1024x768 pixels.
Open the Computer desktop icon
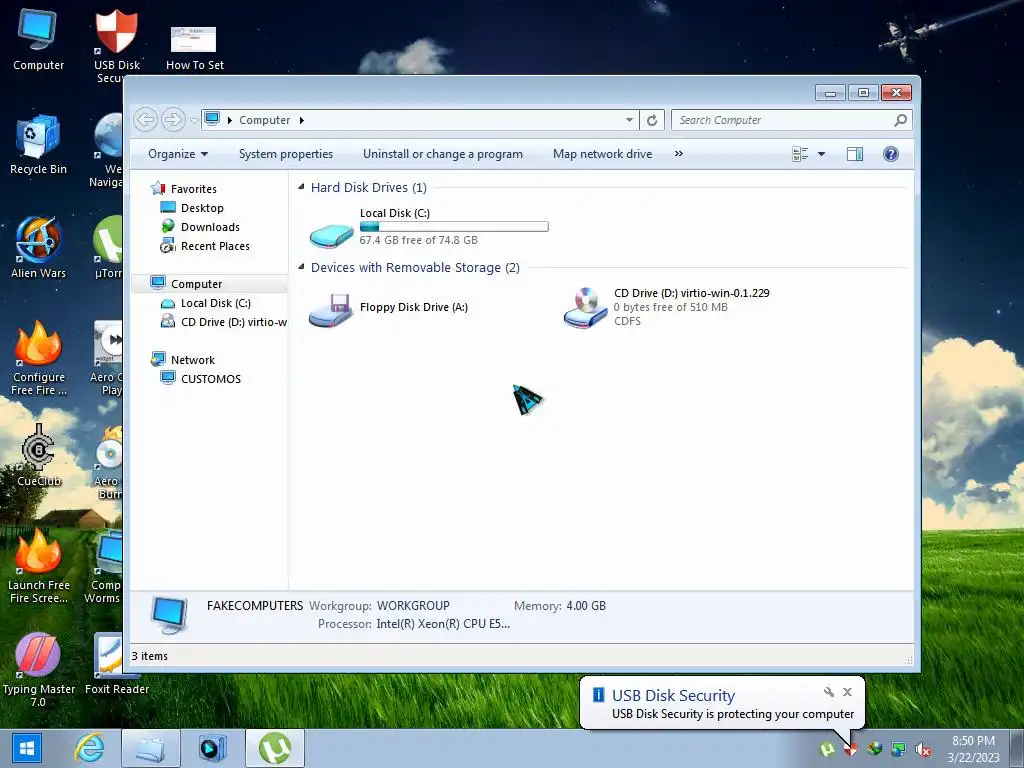(38, 39)
